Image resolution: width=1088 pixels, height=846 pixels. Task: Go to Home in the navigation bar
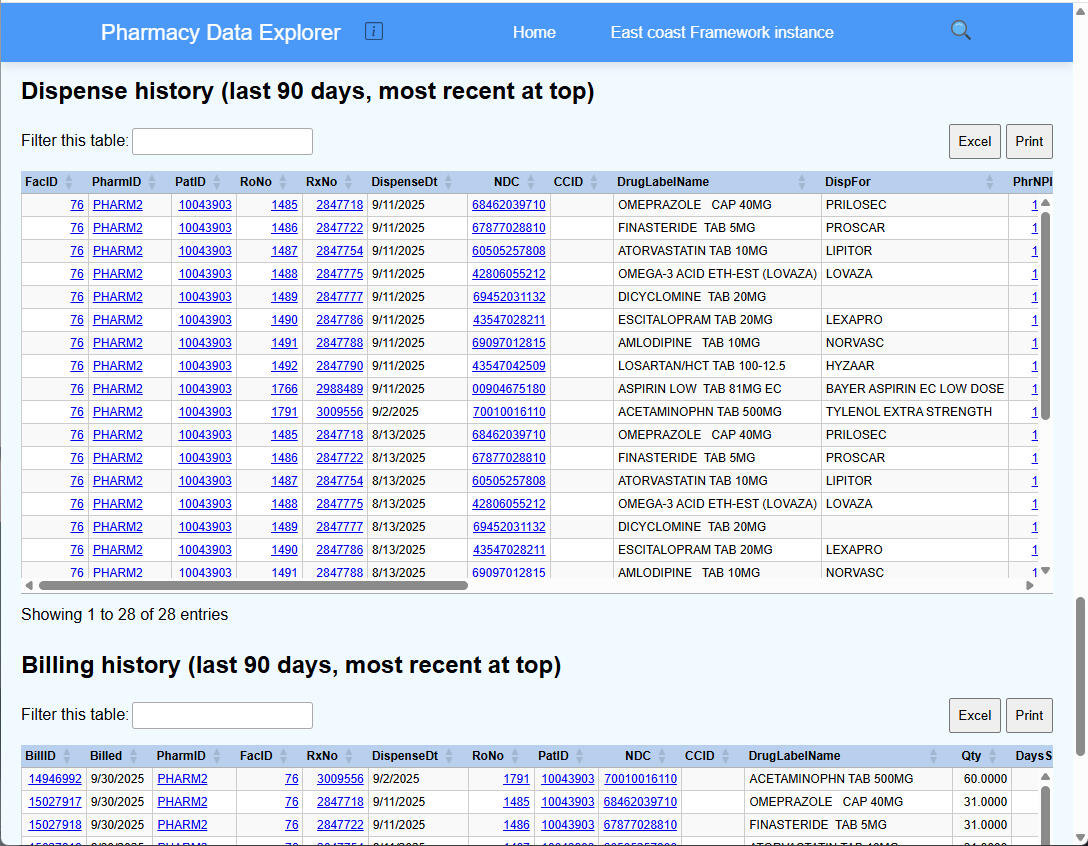point(534,32)
